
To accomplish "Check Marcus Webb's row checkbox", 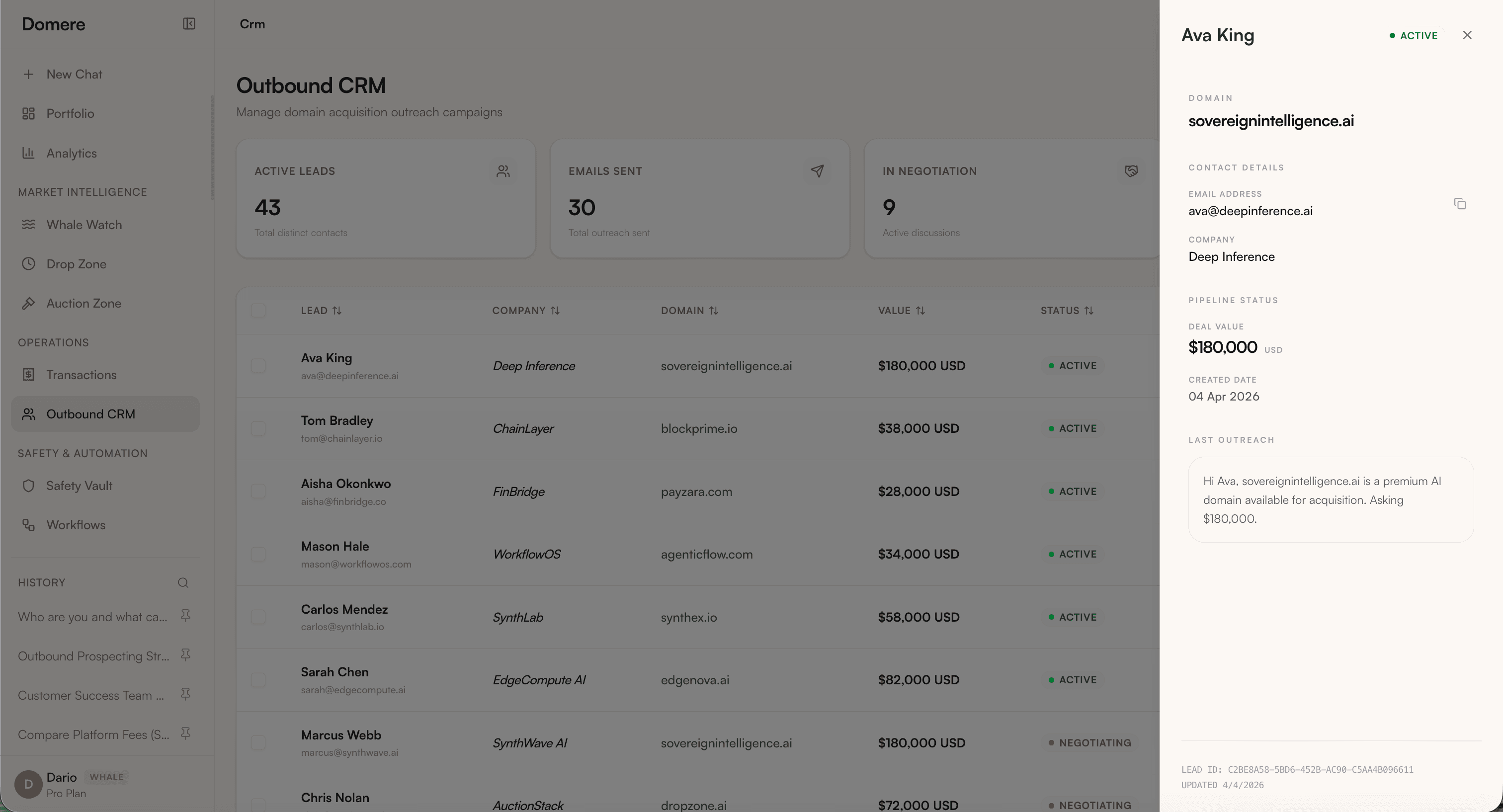I will (x=258, y=742).
